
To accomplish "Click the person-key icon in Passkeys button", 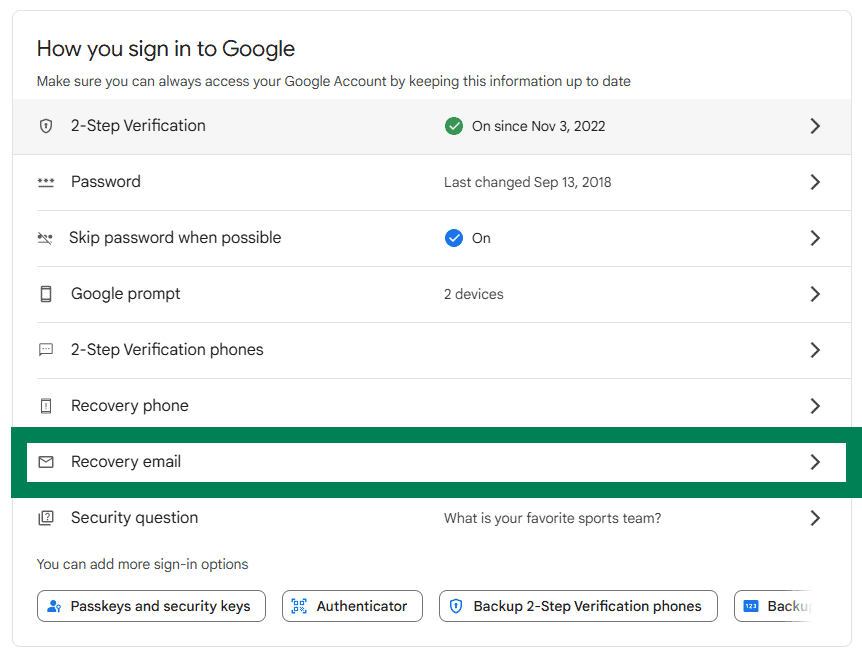I will [x=54, y=607].
